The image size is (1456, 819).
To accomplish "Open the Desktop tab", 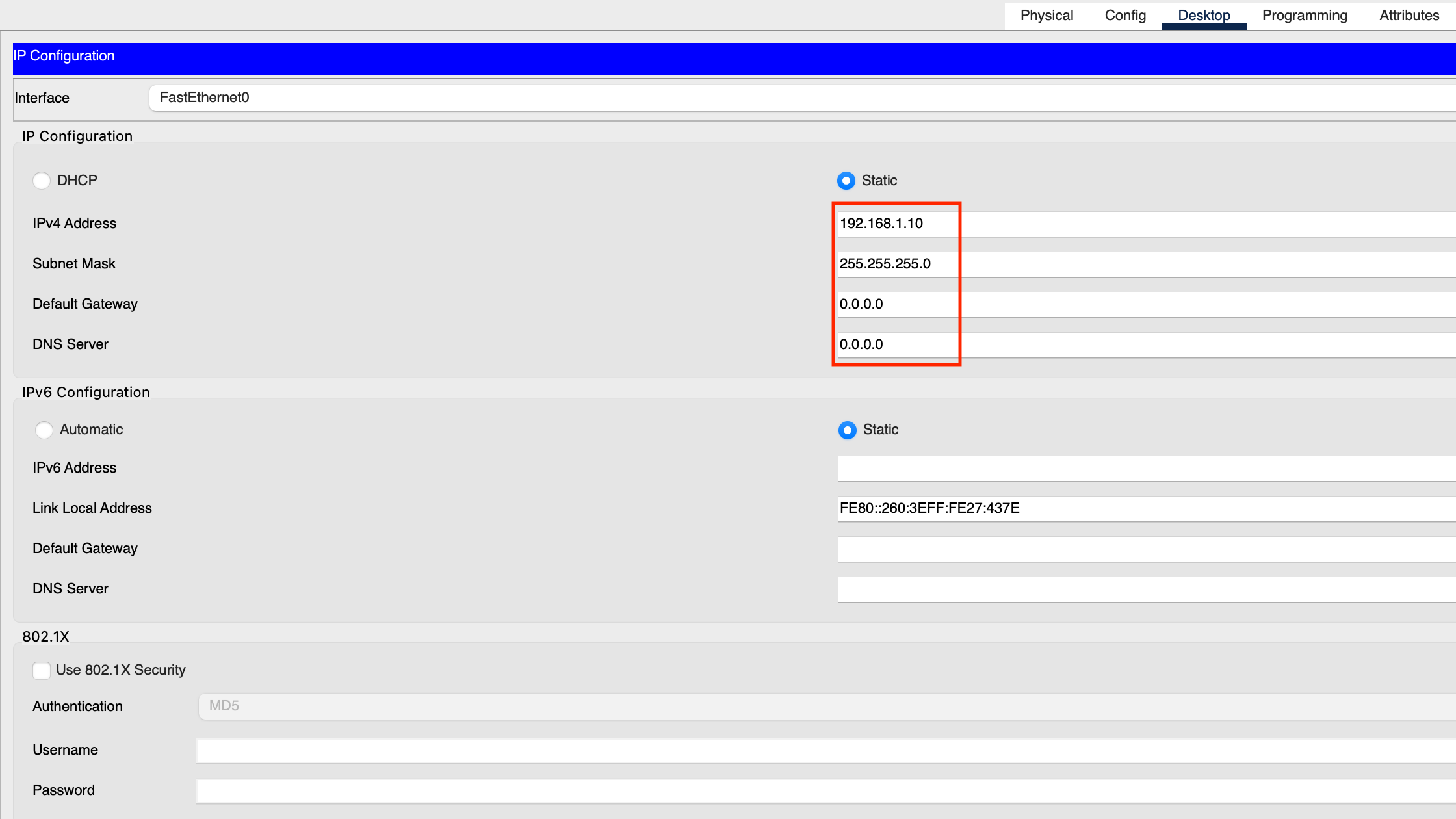I will pos(1204,16).
